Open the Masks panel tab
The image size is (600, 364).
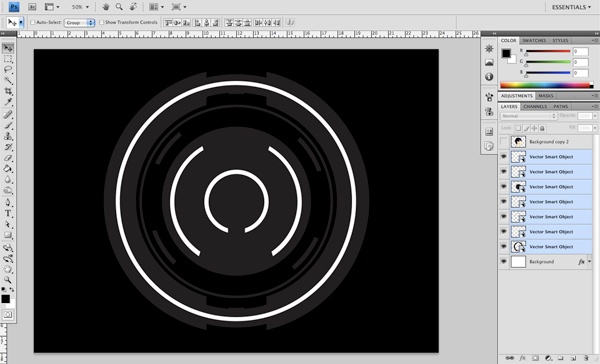546,96
